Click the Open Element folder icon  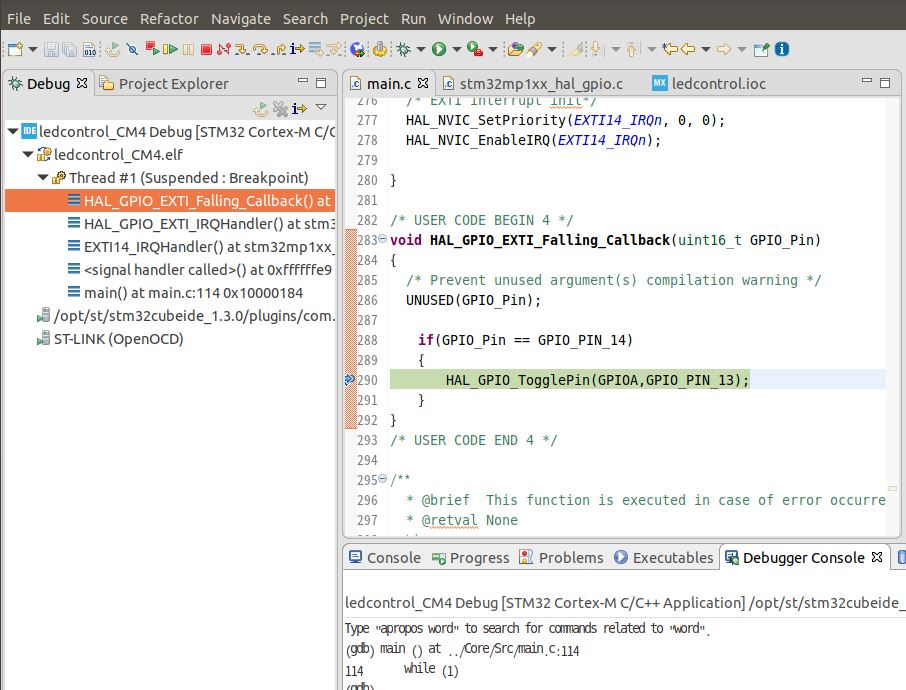click(x=515, y=49)
